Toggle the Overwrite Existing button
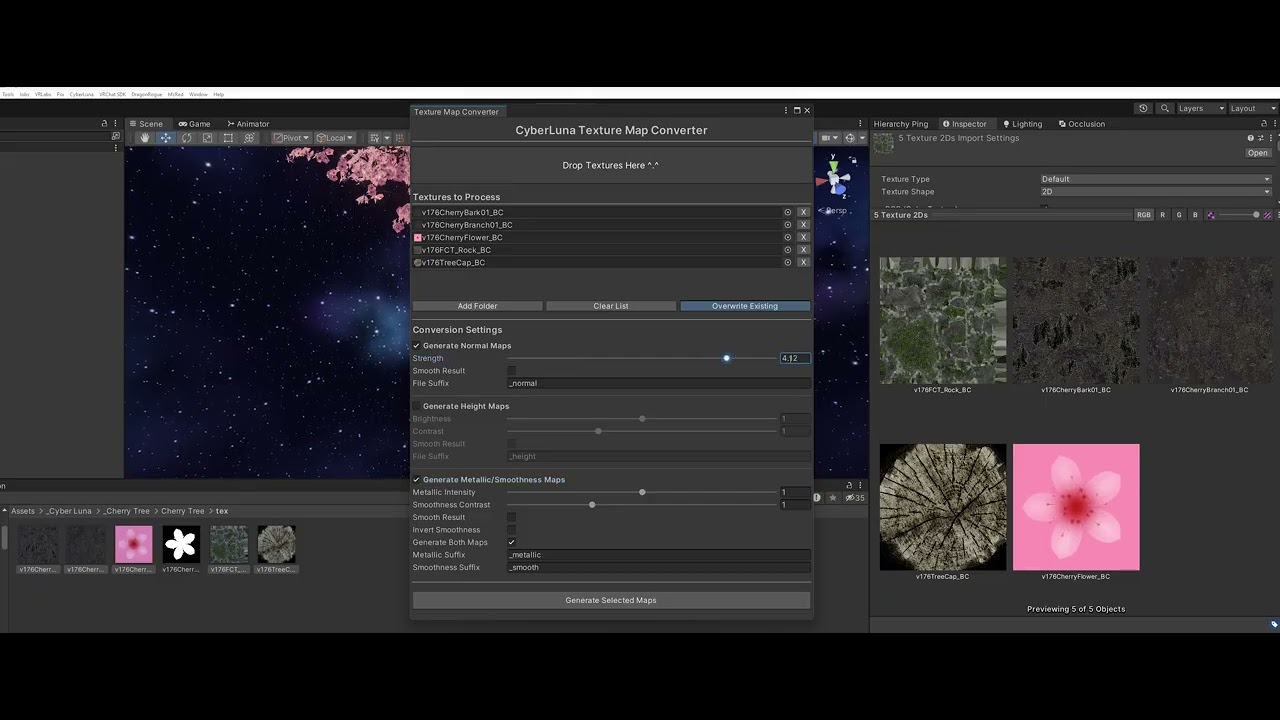The height and width of the screenshot is (720, 1280). 745,306
